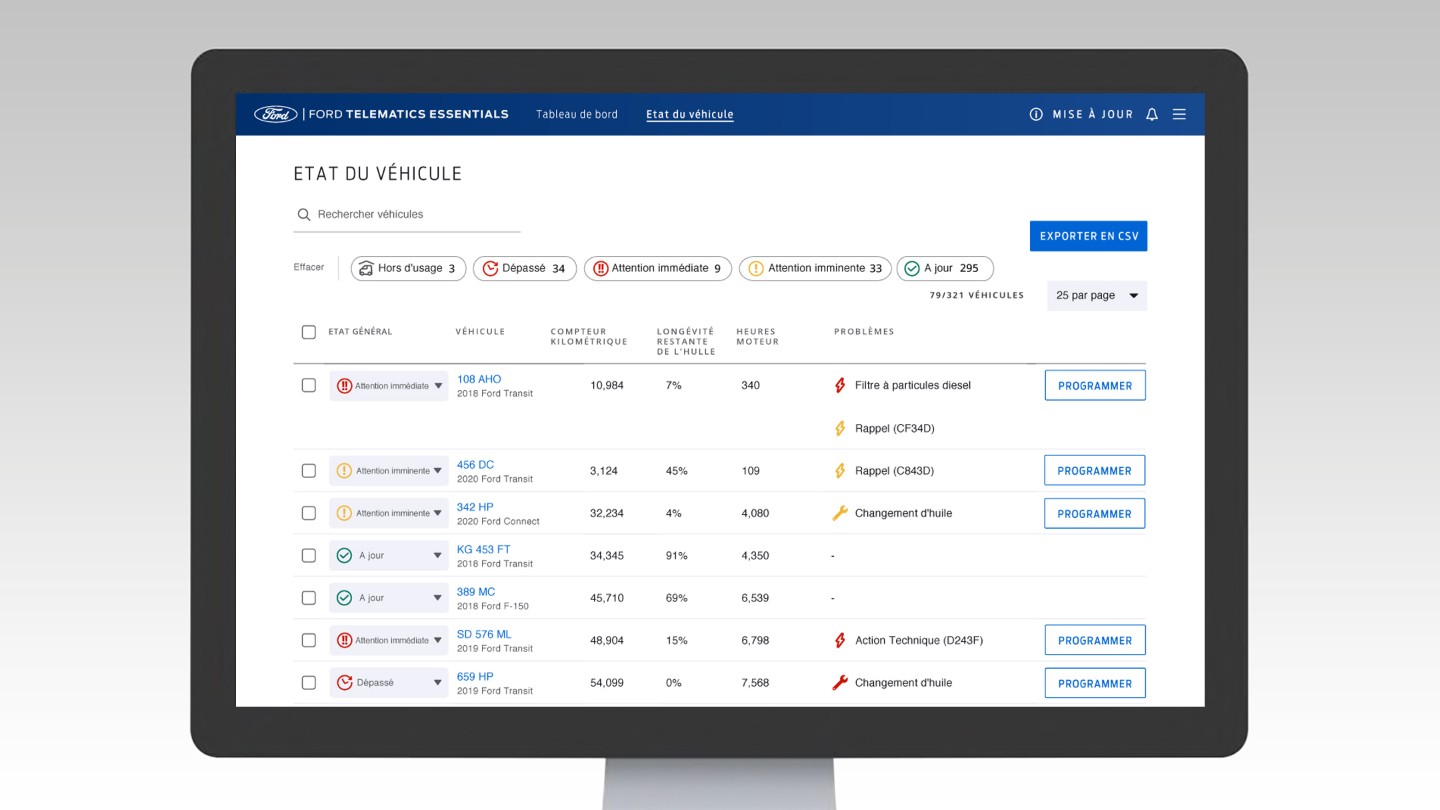
Task: Filter by Hors d'usage chip
Action: pos(408,268)
